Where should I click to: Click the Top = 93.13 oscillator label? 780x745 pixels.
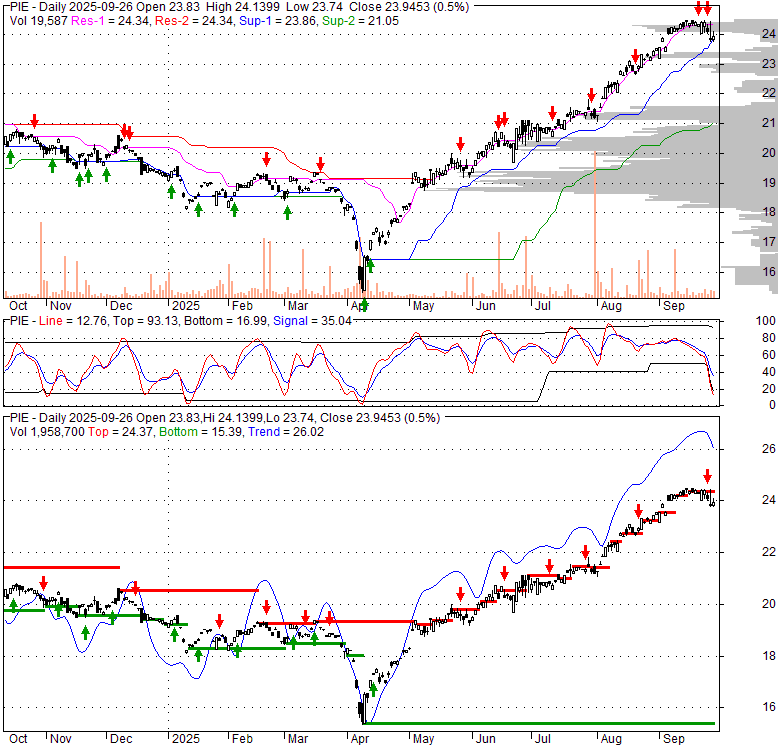(145, 321)
